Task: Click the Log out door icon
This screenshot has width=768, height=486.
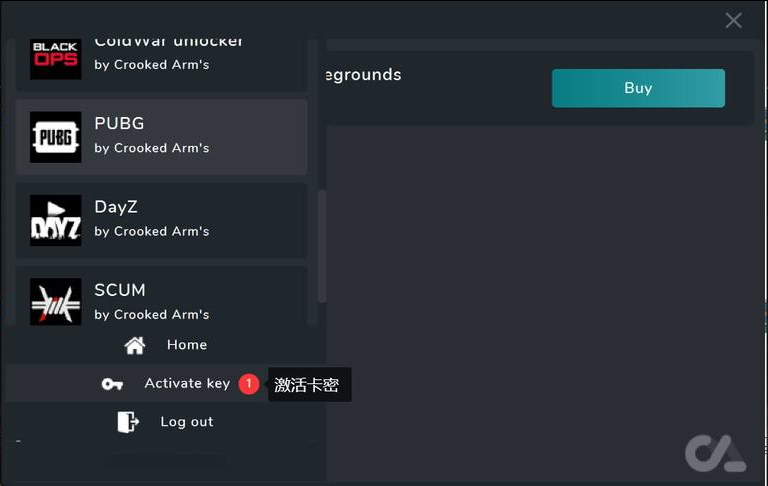Action: coord(128,422)
